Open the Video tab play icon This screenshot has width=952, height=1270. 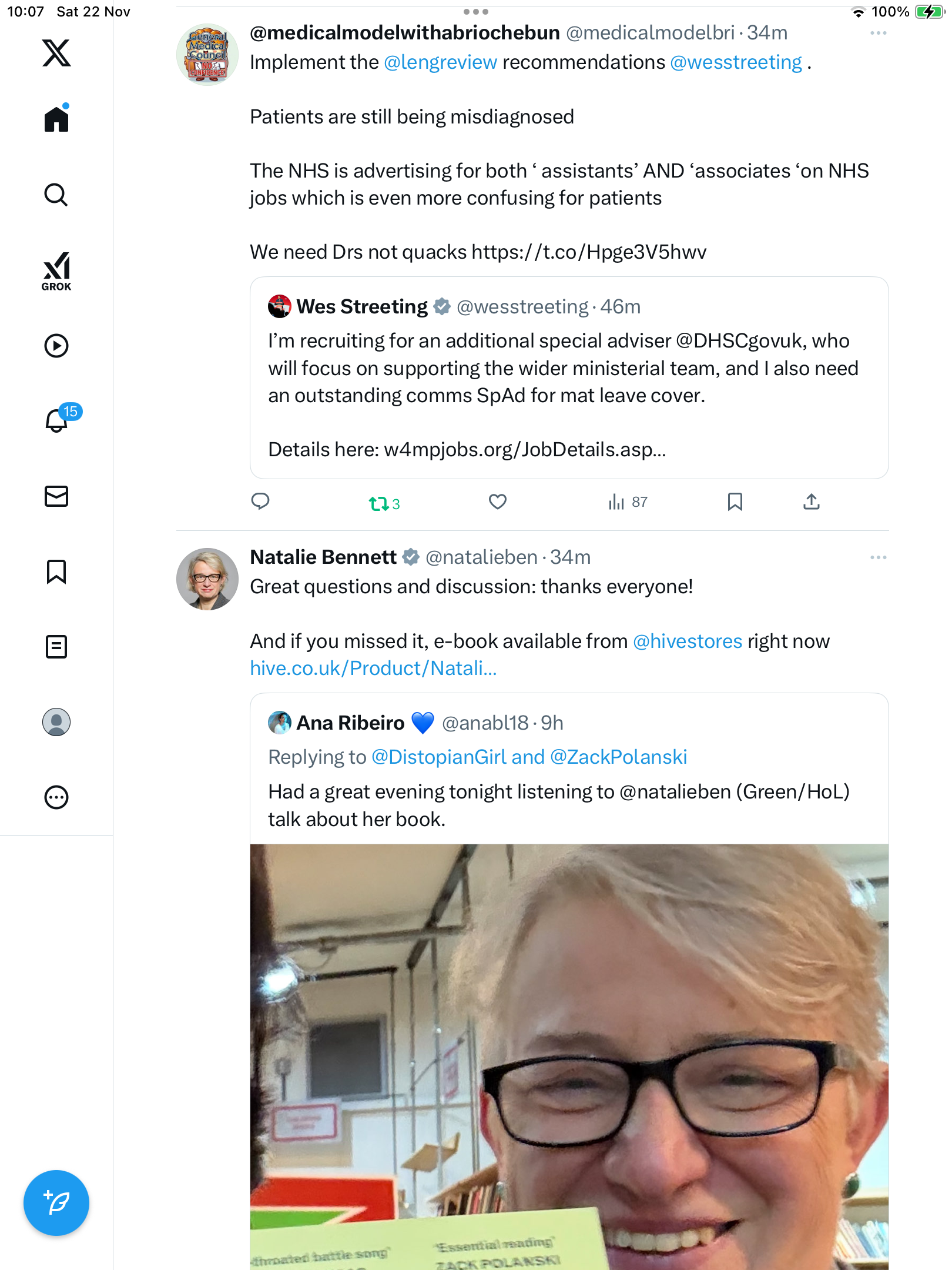click(56, 346)
